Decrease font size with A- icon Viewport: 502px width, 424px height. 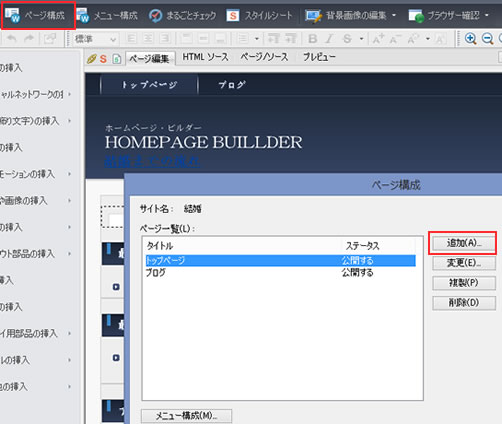[395, 39]
